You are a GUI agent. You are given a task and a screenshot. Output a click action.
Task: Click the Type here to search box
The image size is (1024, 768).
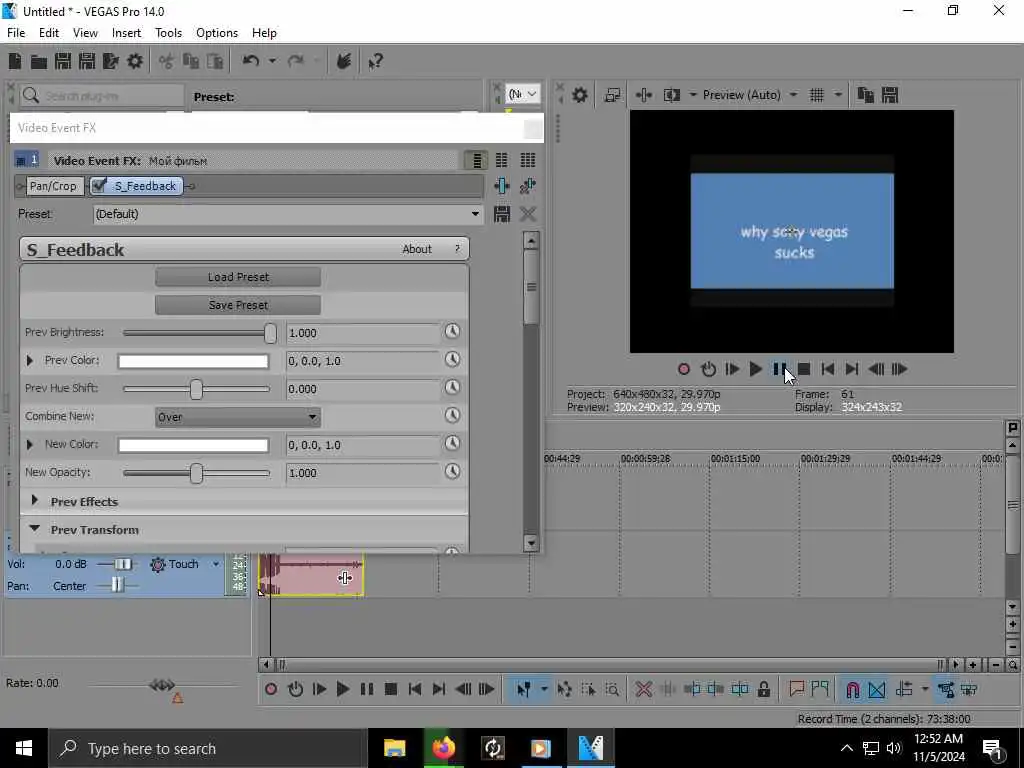(x=206, y=748)
